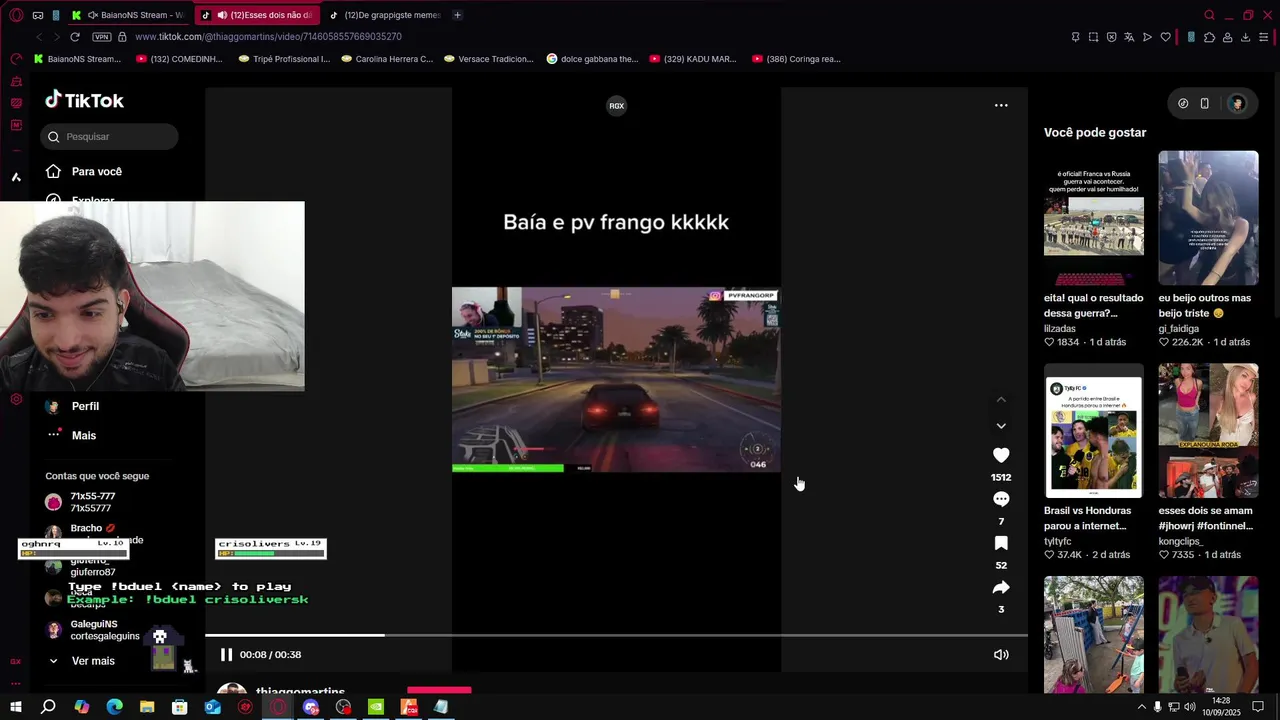Screen dimensions: 1280x720
Task: Click the send flow arrow icon
Action: (1147, 37)
